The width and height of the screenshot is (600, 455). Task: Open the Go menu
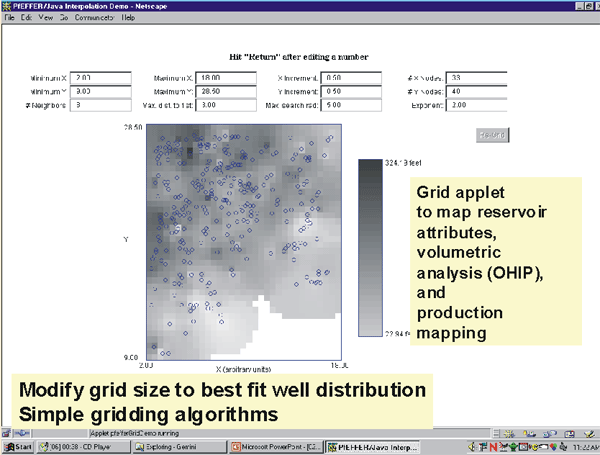[64, 18]
